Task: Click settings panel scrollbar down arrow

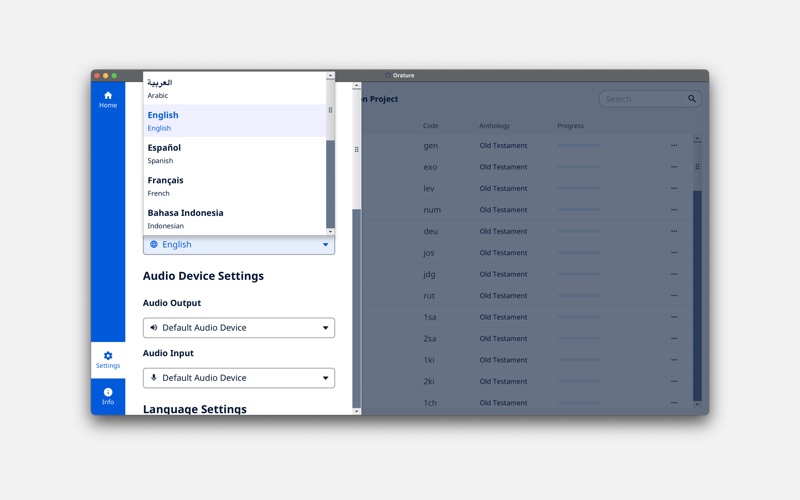Action: (357, 411)
